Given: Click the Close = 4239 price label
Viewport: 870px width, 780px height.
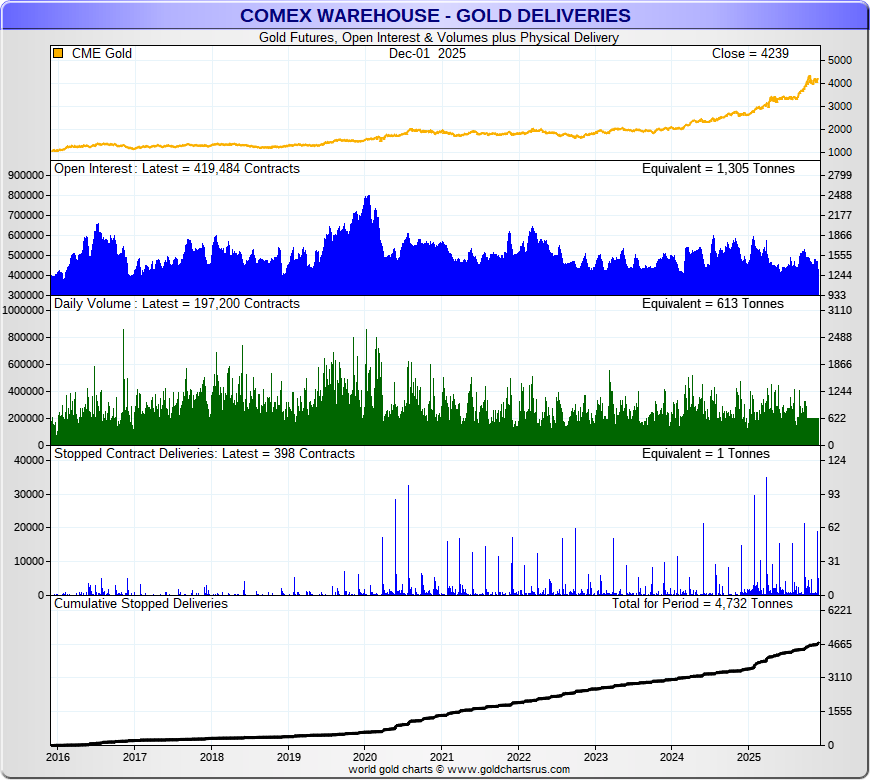Looking at the screenshot, I should tap(749, 53).
